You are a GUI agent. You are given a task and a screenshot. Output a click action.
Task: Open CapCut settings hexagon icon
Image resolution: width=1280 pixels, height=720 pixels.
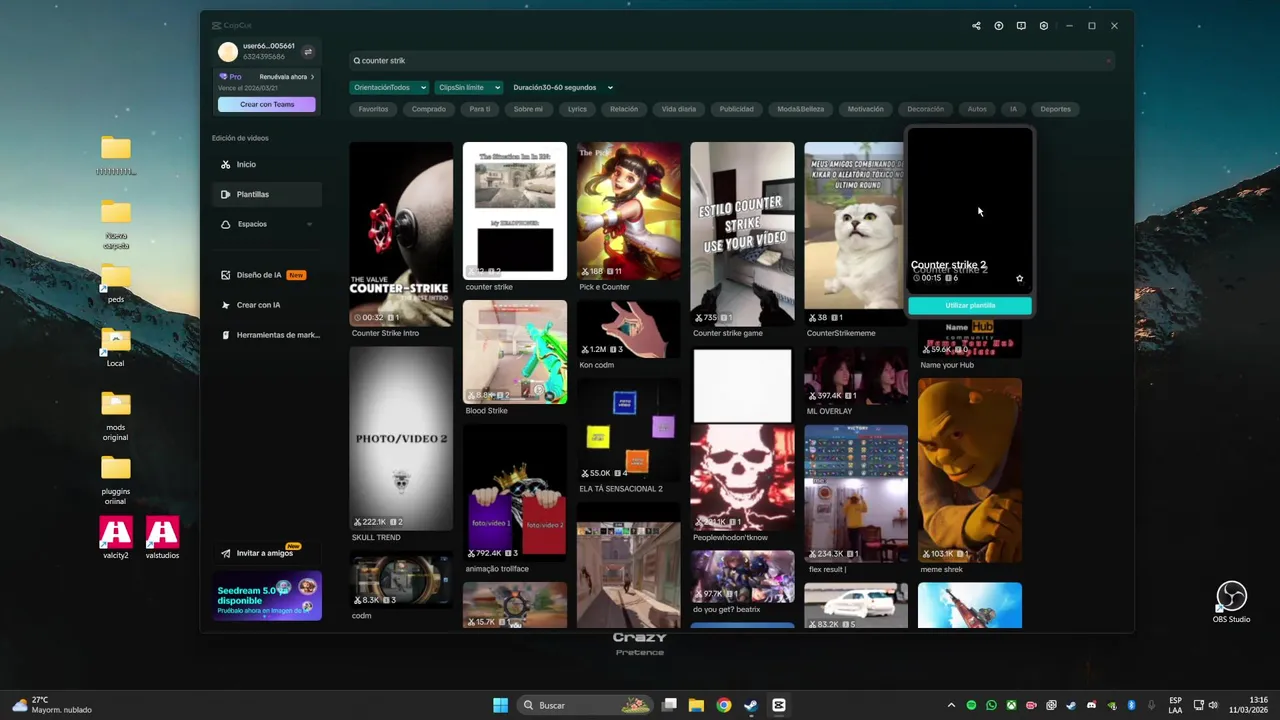pos(1044,26)
